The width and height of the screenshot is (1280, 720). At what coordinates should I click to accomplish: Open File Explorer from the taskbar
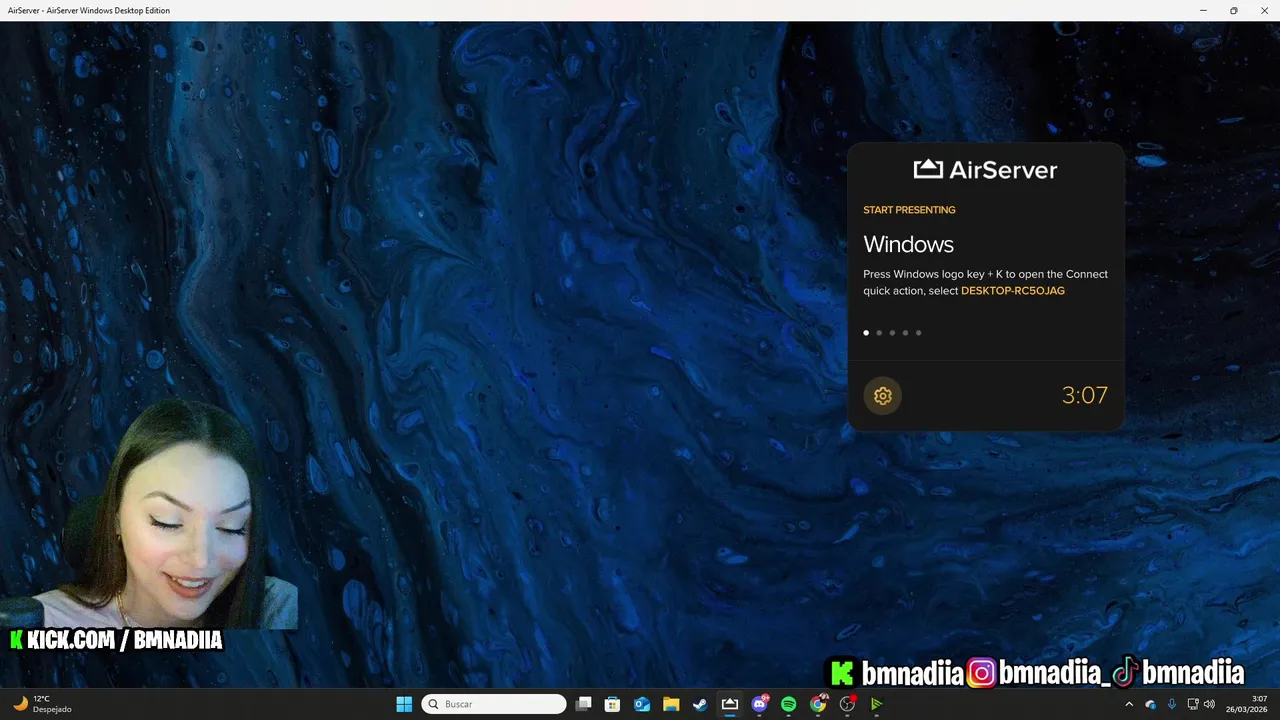[x=671, y=704]
